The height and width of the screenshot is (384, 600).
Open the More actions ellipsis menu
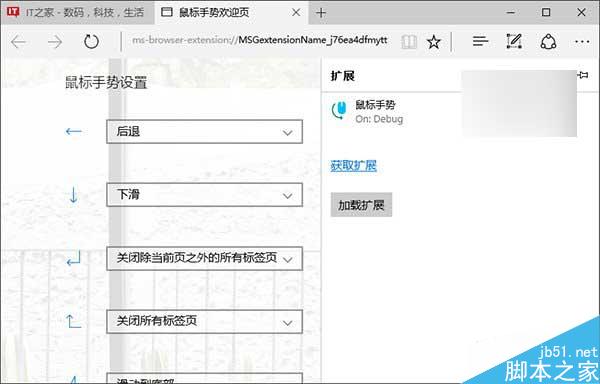(x=582, y=41)
